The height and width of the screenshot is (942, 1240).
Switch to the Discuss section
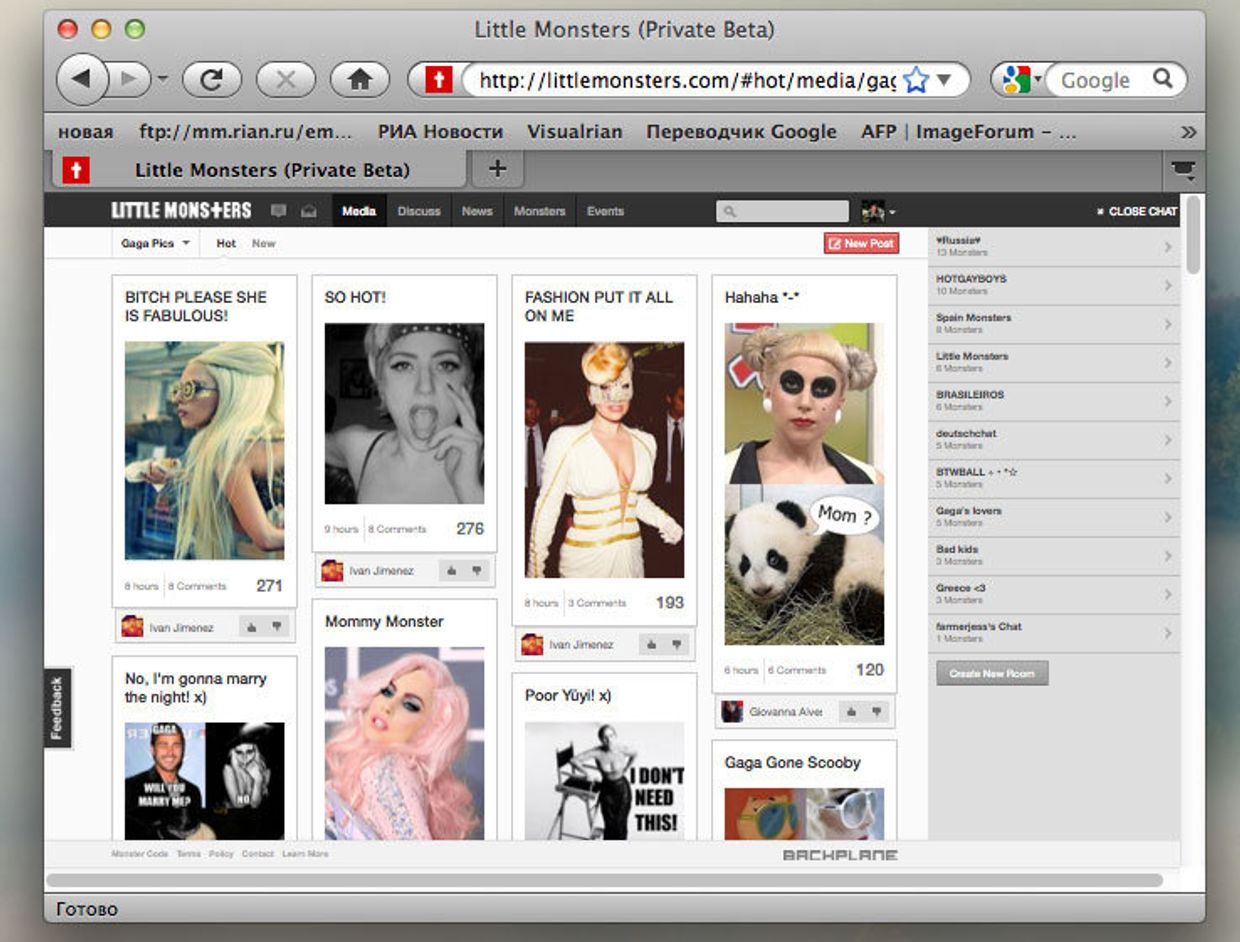click(x=419, y=211)
